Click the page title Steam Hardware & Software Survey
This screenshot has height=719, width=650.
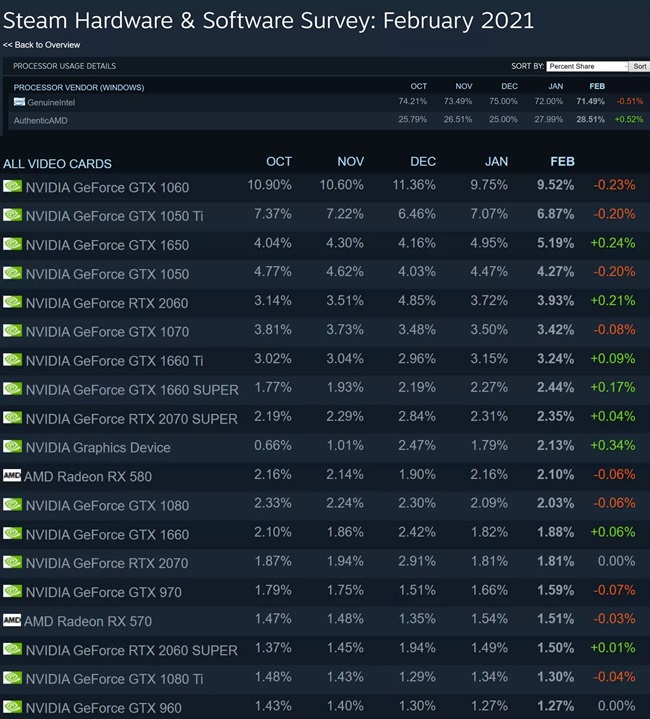tap(269, 21)
